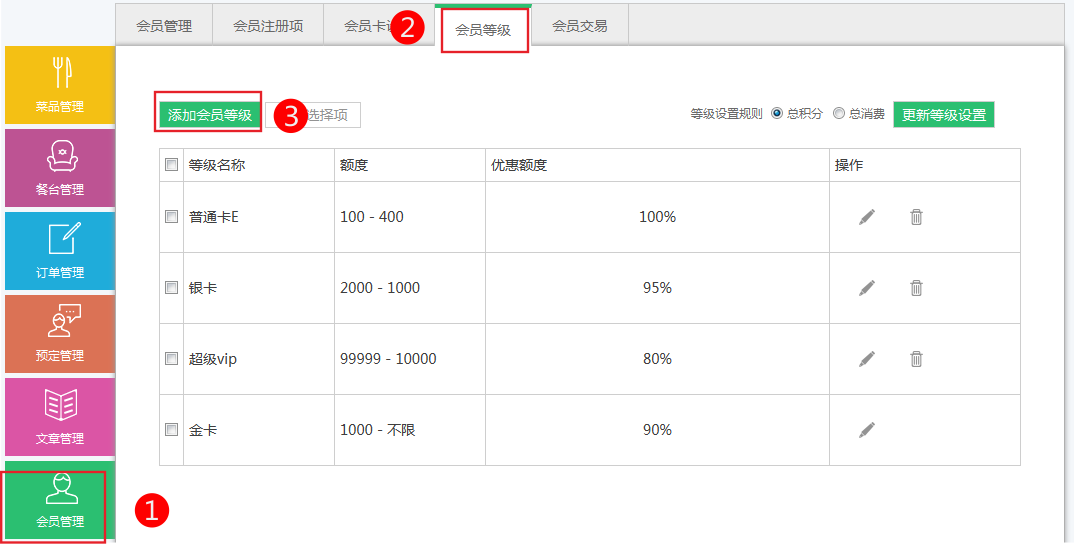Tick the checkbox for 普通卡E row
The height and width of the screenshot is (544, 1074).
pos(171,217)
